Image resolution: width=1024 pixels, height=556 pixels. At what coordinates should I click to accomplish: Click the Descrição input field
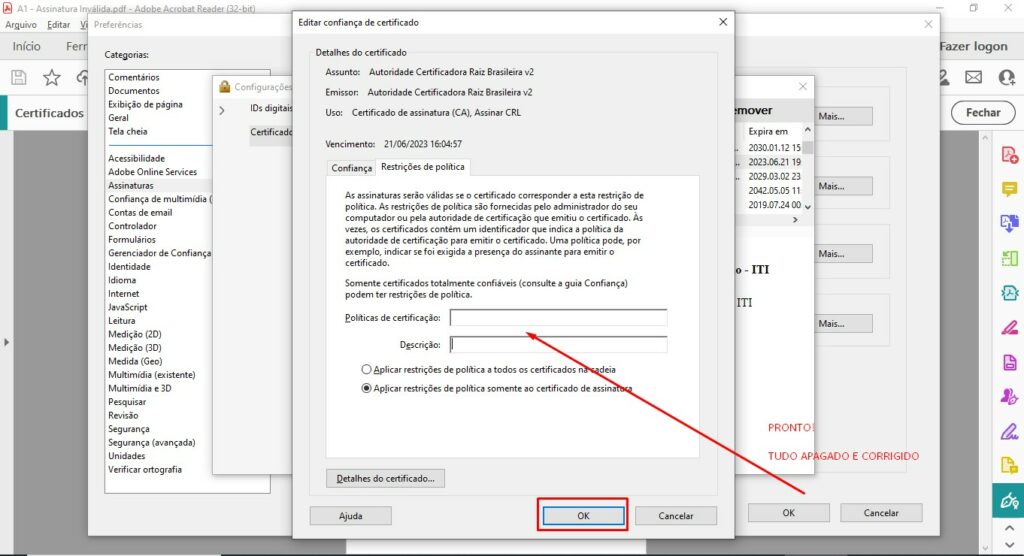coord(558,344)
